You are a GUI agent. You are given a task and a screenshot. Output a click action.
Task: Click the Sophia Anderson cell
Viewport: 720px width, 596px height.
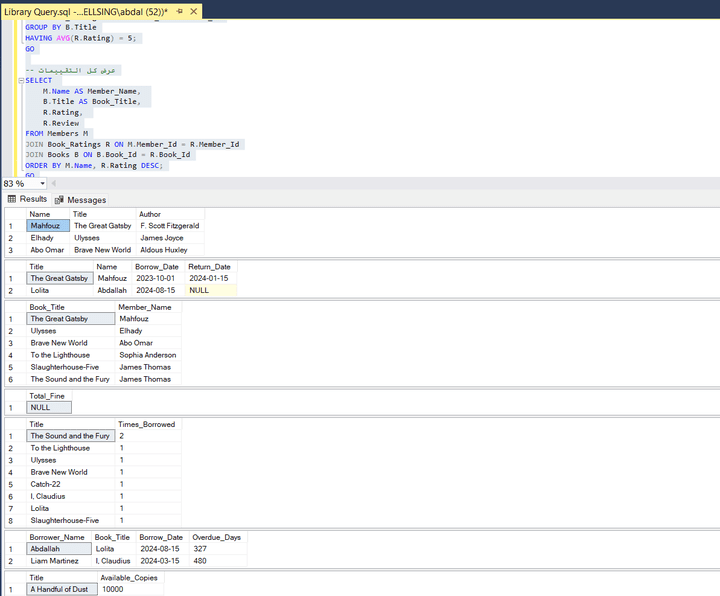(148, 355)
